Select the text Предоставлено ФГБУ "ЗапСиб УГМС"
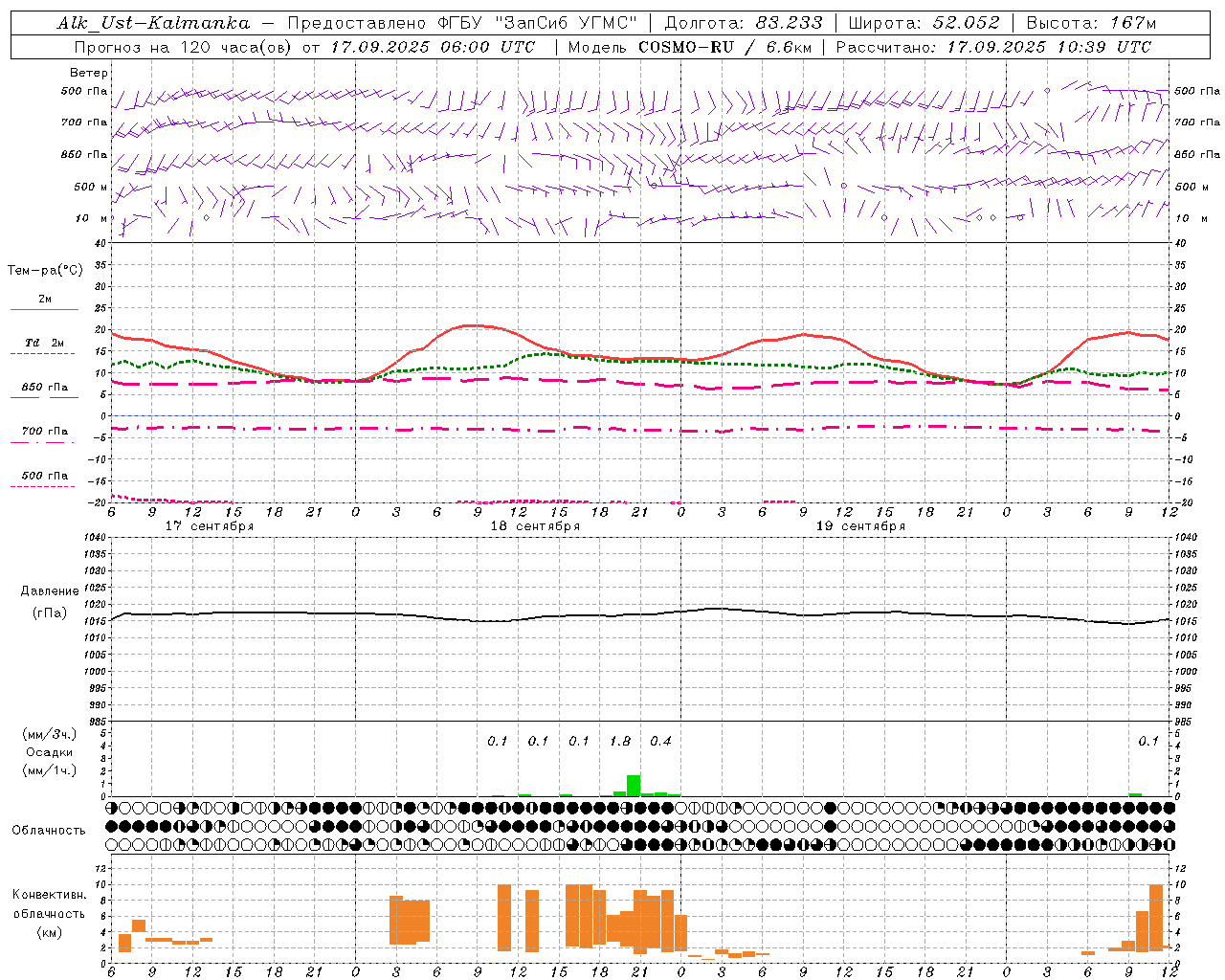 coord(462,23)
